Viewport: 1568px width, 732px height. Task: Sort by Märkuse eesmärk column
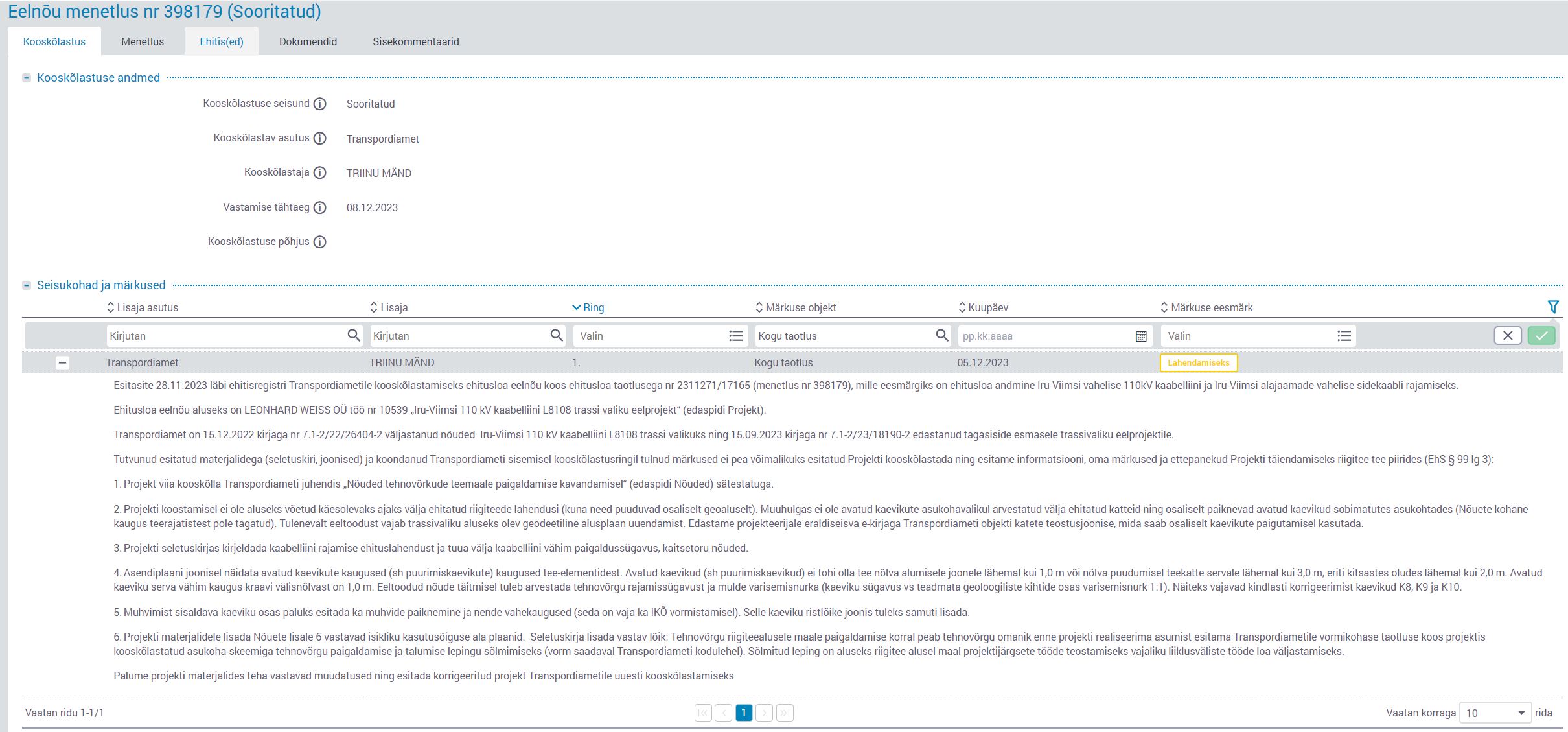point(1206,307)
